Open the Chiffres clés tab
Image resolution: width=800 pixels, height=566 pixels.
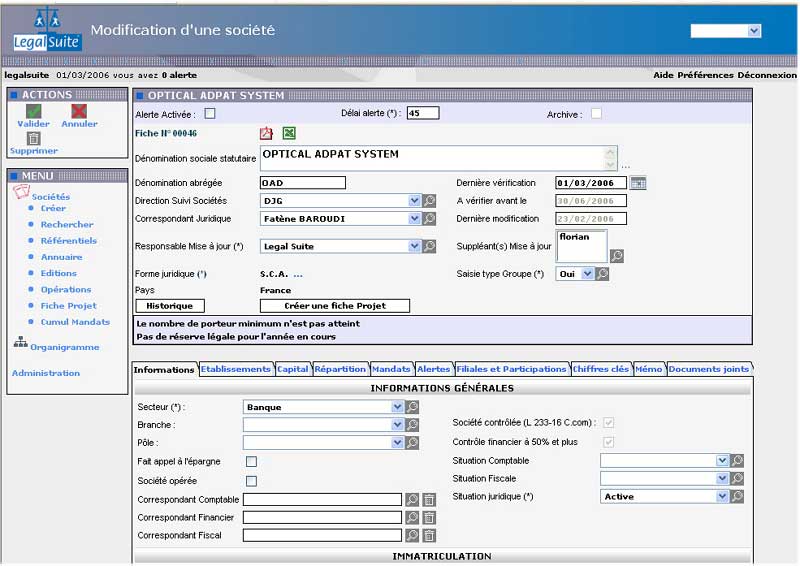point(601,369)
